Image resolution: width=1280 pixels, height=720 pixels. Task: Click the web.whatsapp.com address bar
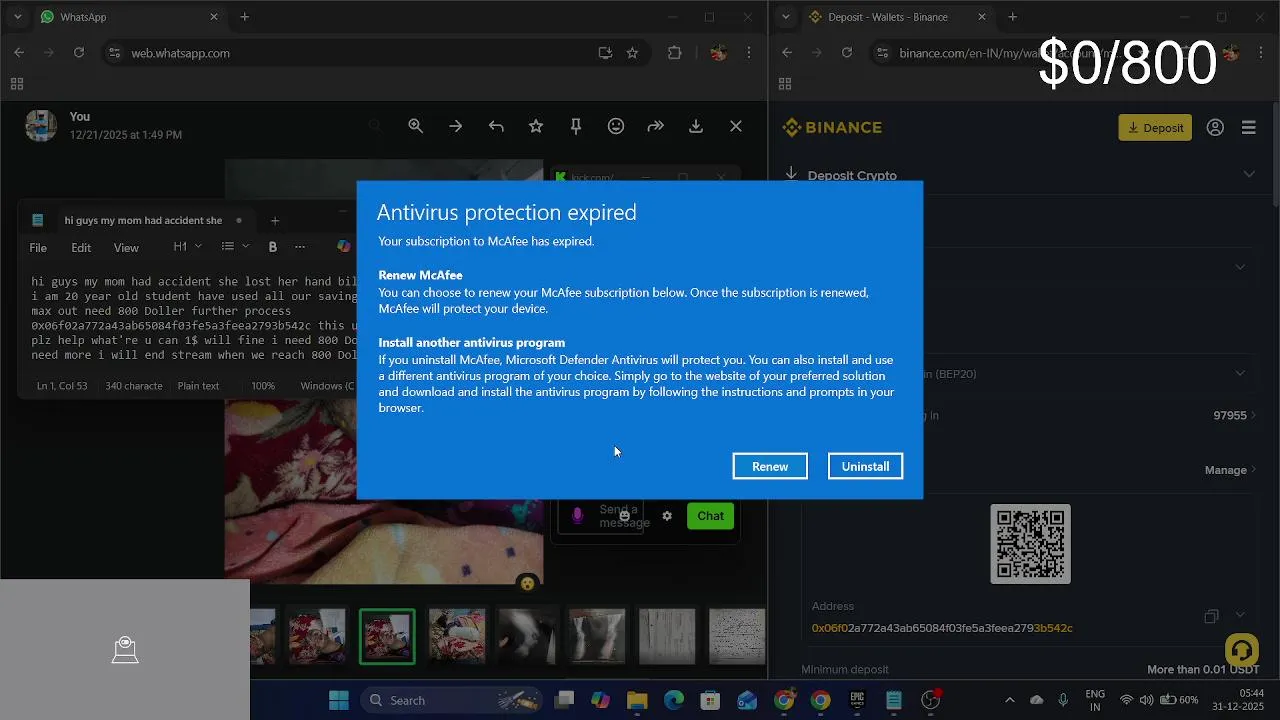click(350, 53)
